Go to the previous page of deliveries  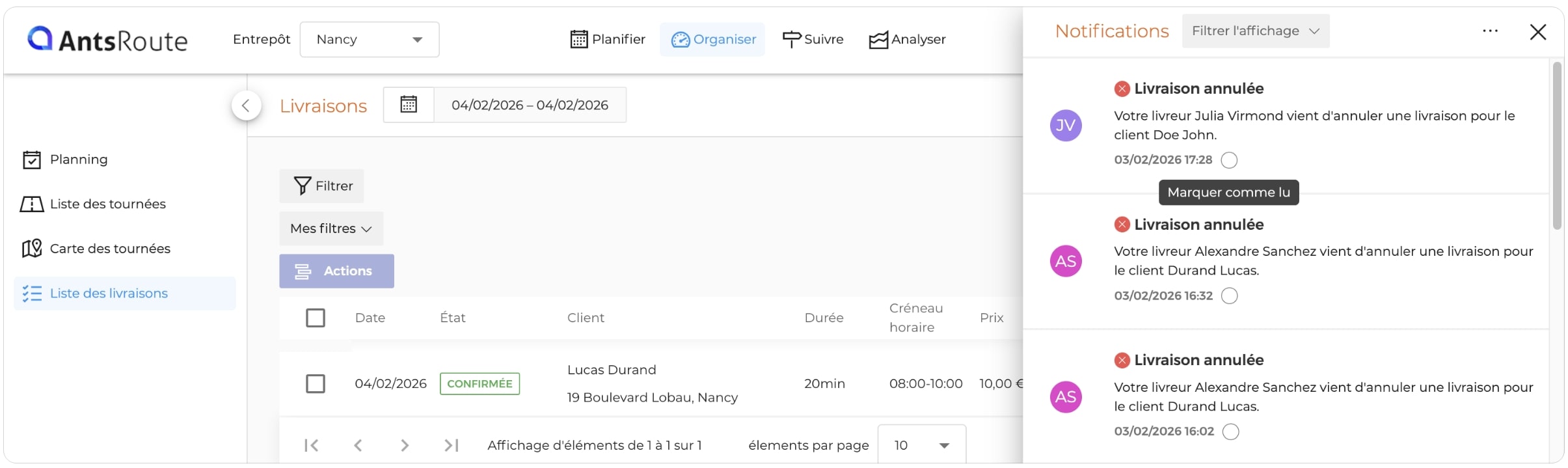pyautogui.click(x=358, y=445)
